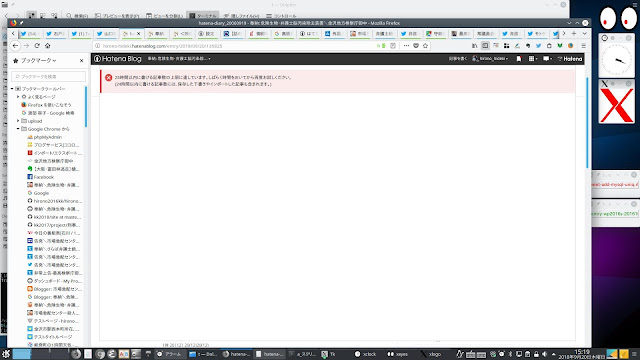Click red error icon in alert banner

[109, 77]
